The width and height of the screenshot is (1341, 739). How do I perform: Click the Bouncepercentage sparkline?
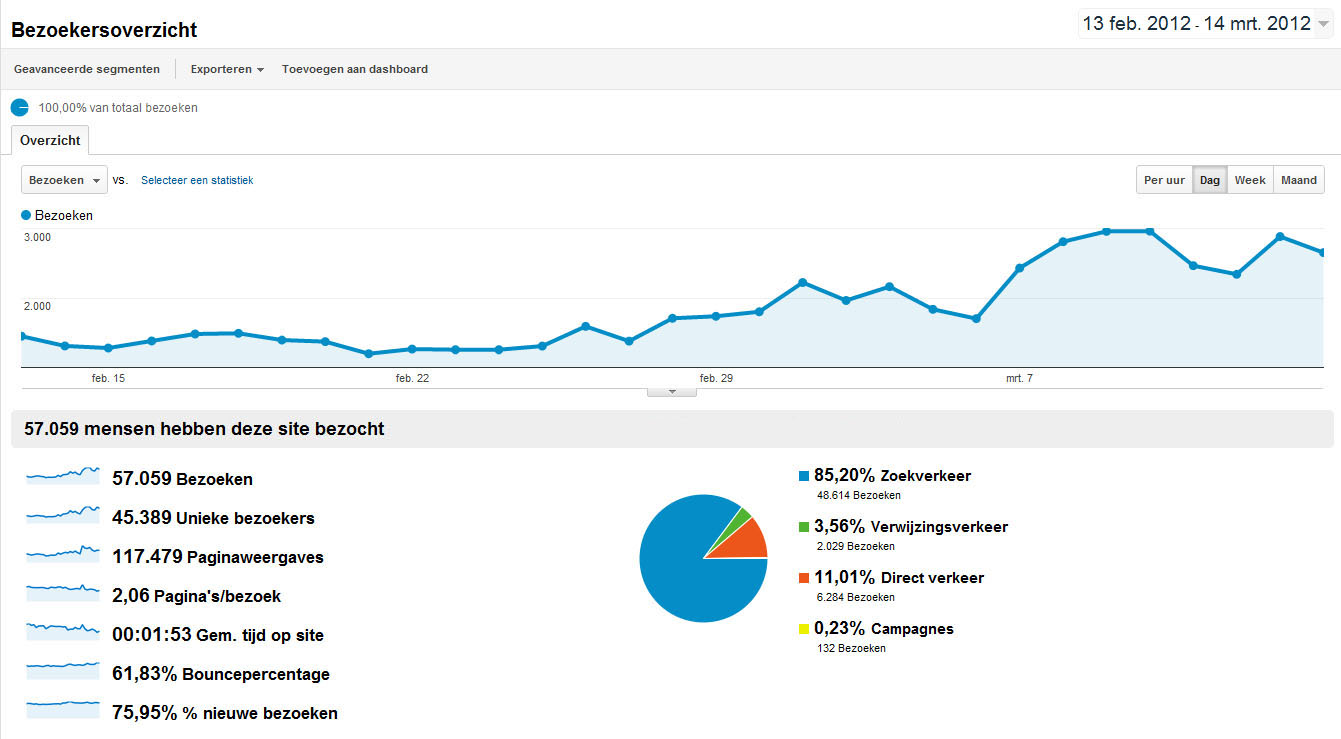coord(63,669)
